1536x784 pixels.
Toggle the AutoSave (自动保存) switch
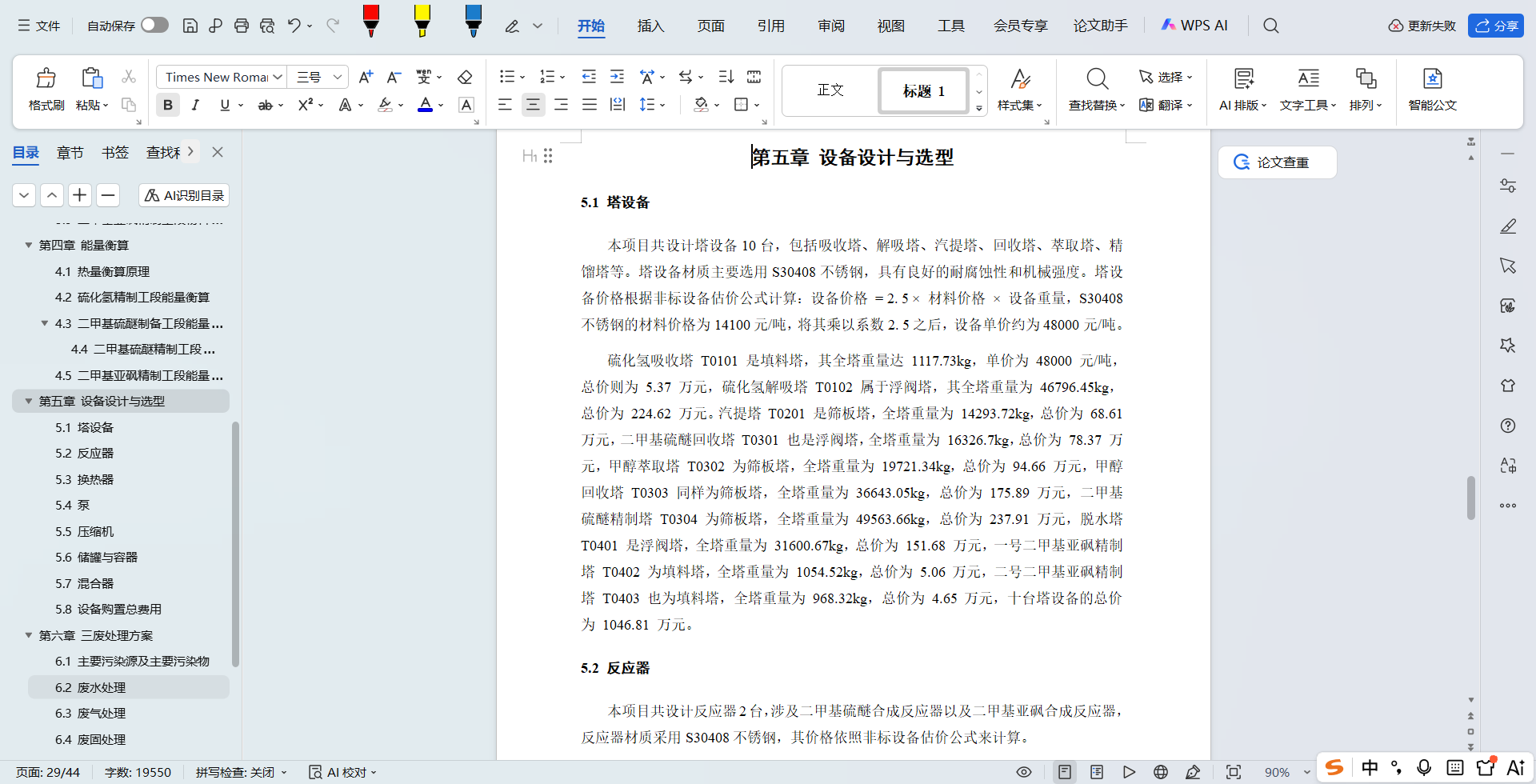[154, 25]
